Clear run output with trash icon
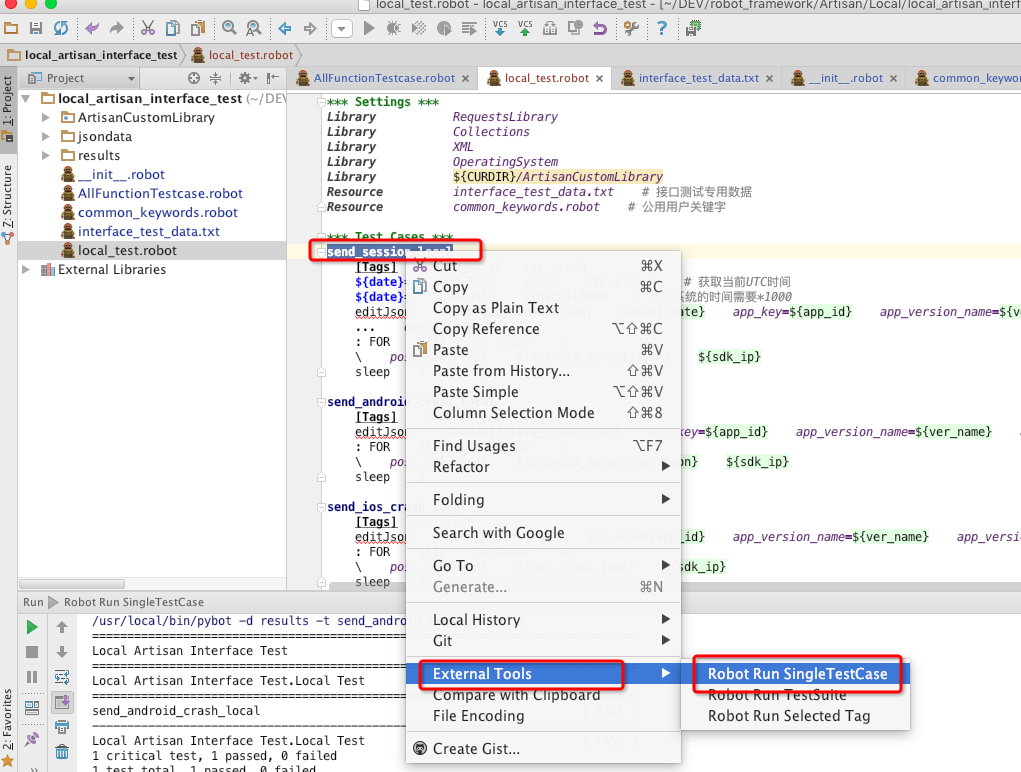Viewport: 1021px width, 772px height. click(62, 752)
